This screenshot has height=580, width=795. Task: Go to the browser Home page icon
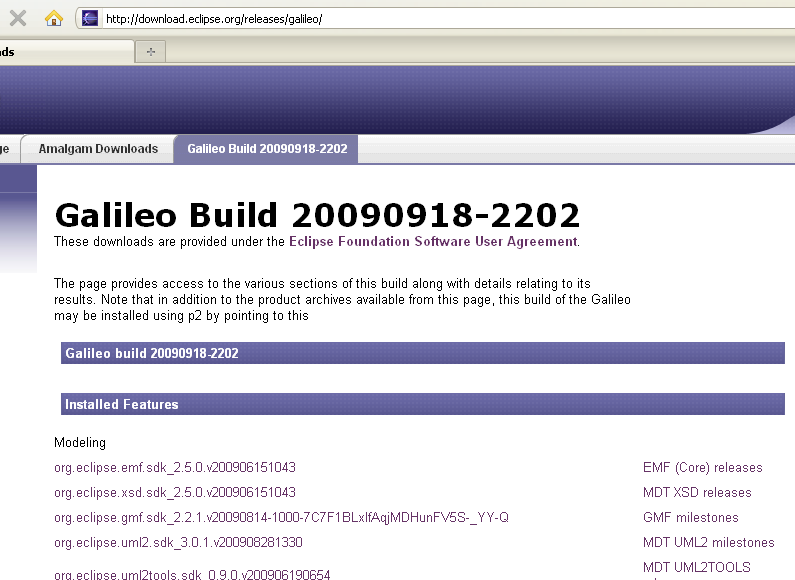(53, 18)
